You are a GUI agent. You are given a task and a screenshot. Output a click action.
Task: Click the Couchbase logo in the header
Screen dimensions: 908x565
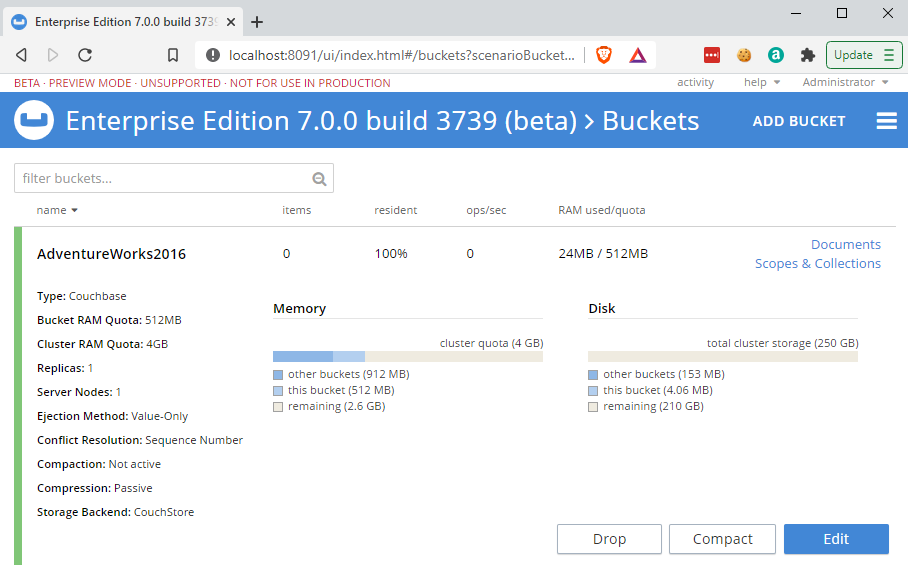(34, 120)
